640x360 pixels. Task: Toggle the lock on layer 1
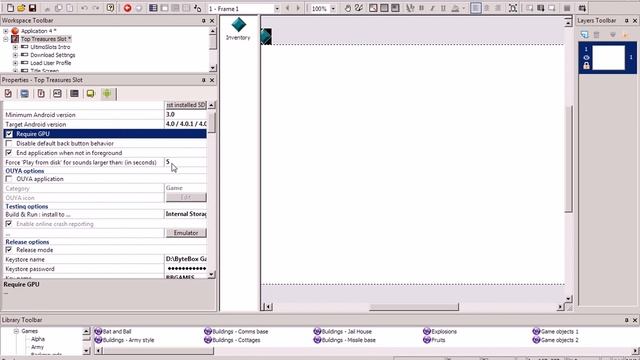[x=586, y=65]
